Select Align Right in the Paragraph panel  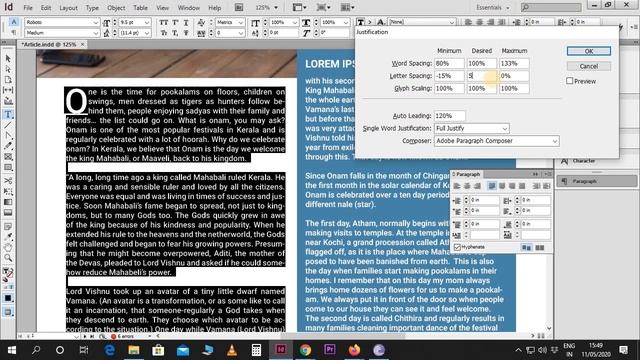tap(477, 186)
